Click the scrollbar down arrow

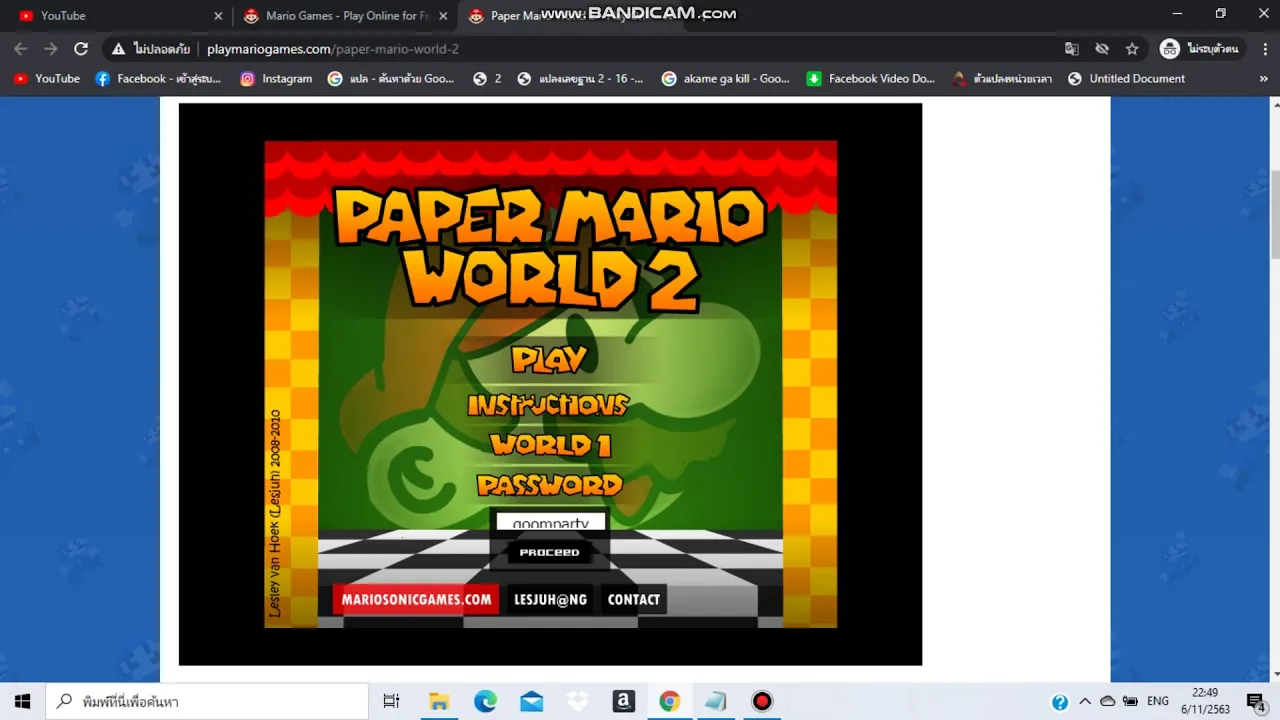[x=1274, y=675]
